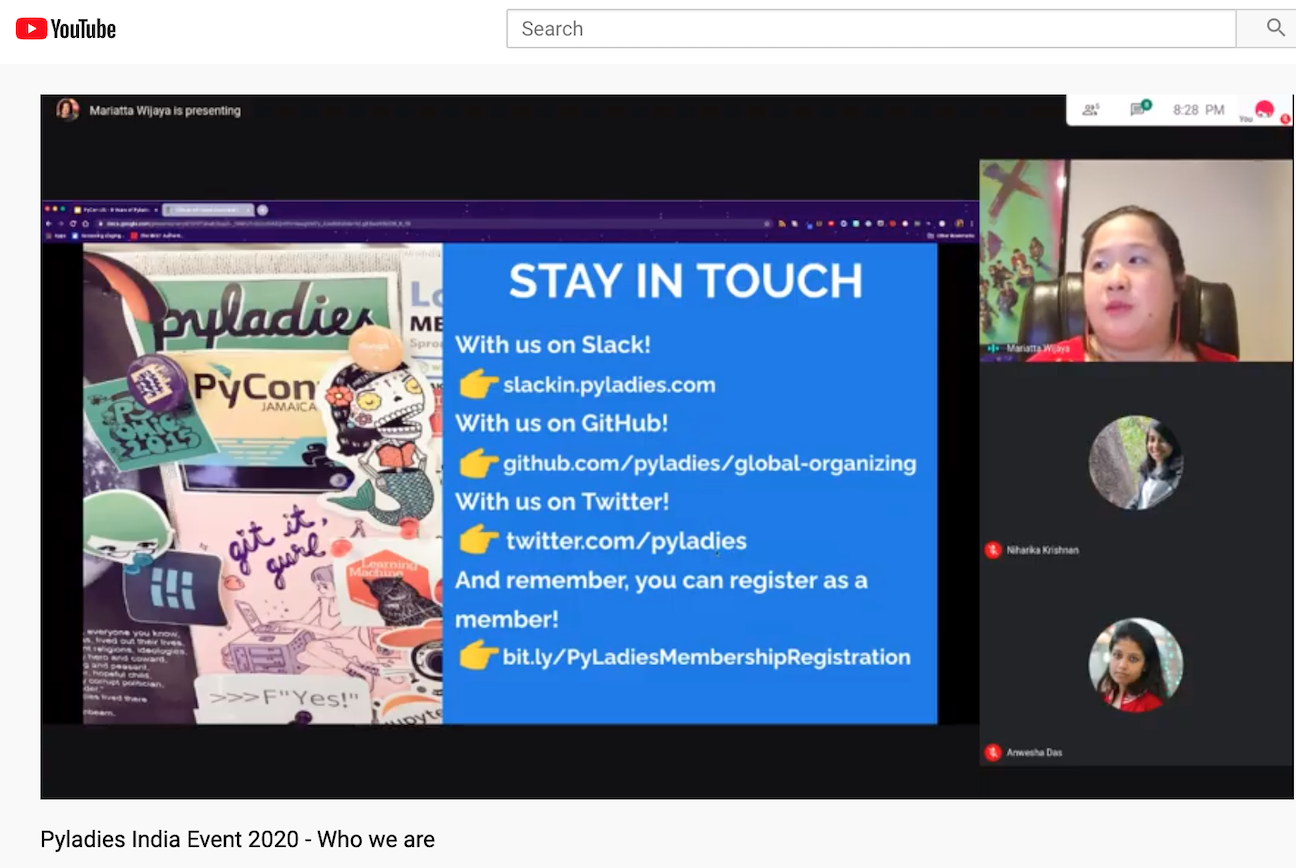Viewport: 1296px width, 868px height.
Task: Click the presenter avatar beside 'Mariatta Wijaya is presenting'
Action: tap(67, 109)
